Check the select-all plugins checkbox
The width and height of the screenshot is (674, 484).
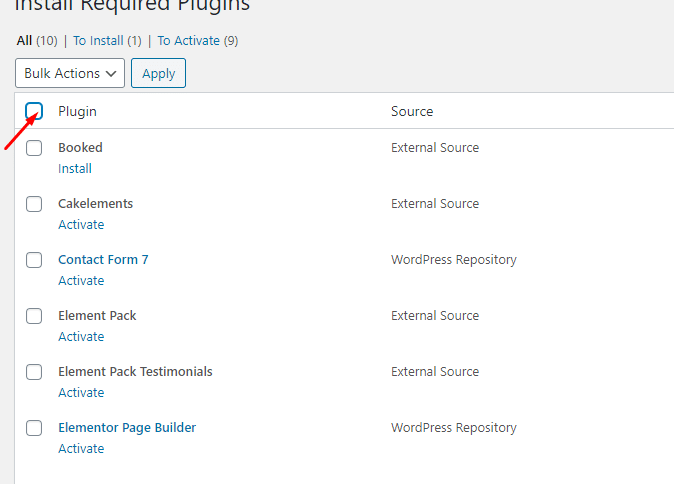tap(34, 111)
